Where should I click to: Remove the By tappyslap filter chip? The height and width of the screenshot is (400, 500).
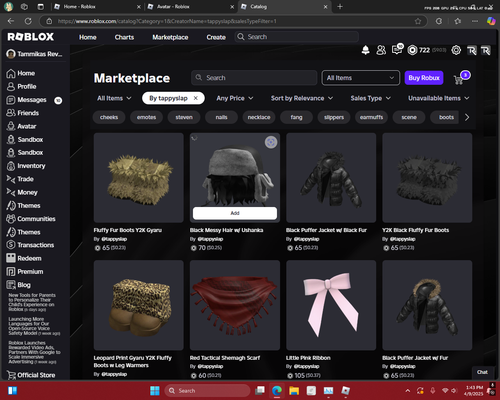[196, 98]
